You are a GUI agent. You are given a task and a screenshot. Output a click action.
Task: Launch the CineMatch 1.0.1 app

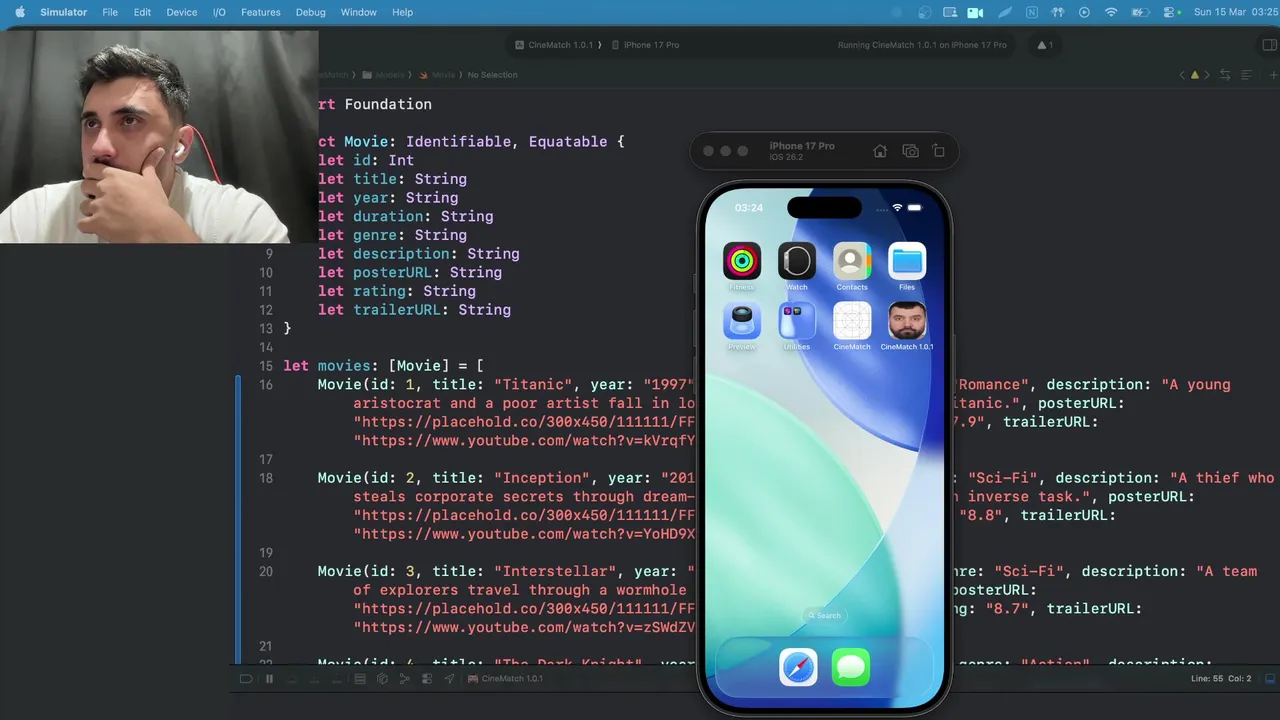tap(907, 321)
